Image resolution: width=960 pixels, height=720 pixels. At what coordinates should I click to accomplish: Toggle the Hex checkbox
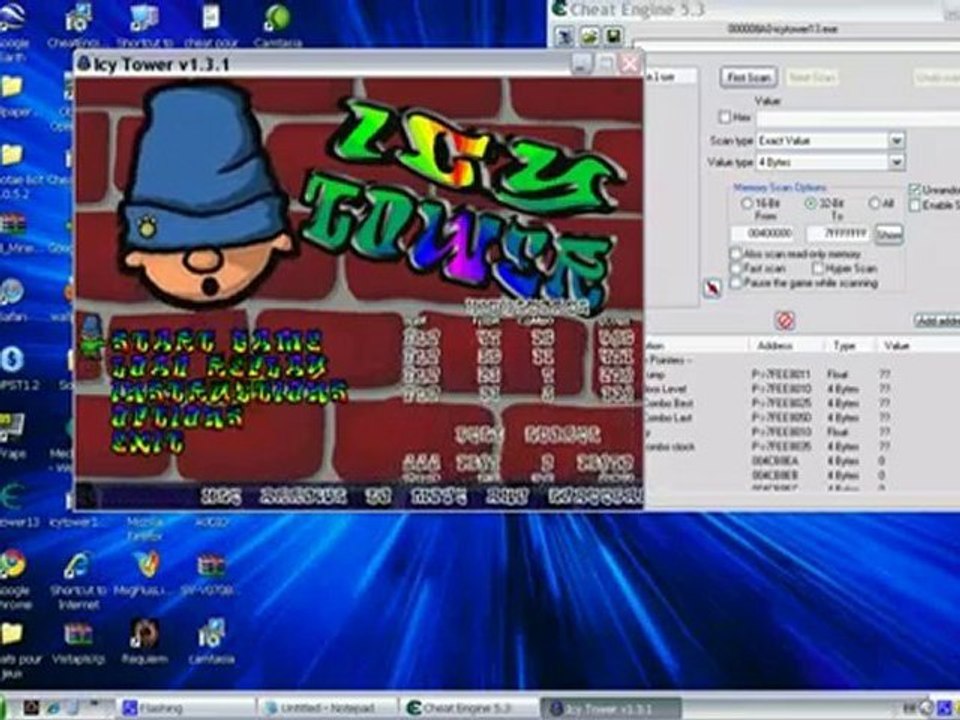click(725, 116)
